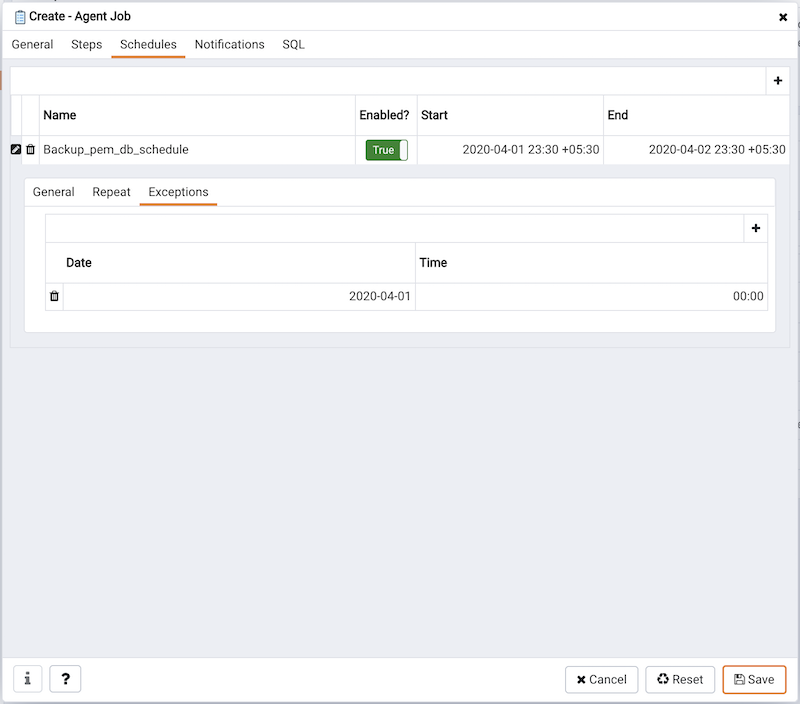The height and width of the screenshot is (704, 800).
Task: Open the question mark help button
Action: pyautogui.click(x=65, y=679)
